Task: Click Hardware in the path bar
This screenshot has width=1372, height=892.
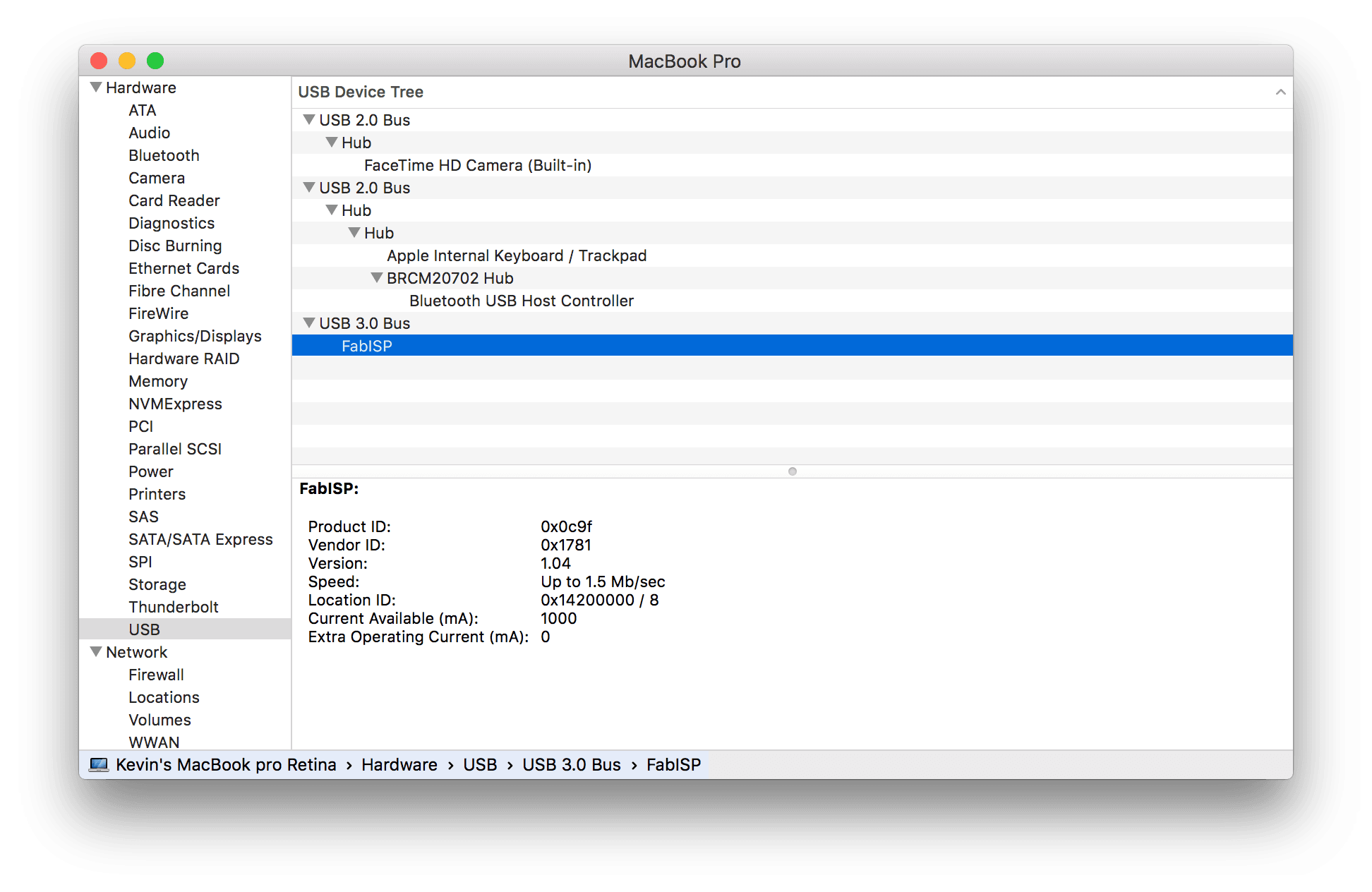Action: click(x=399, y=765)
